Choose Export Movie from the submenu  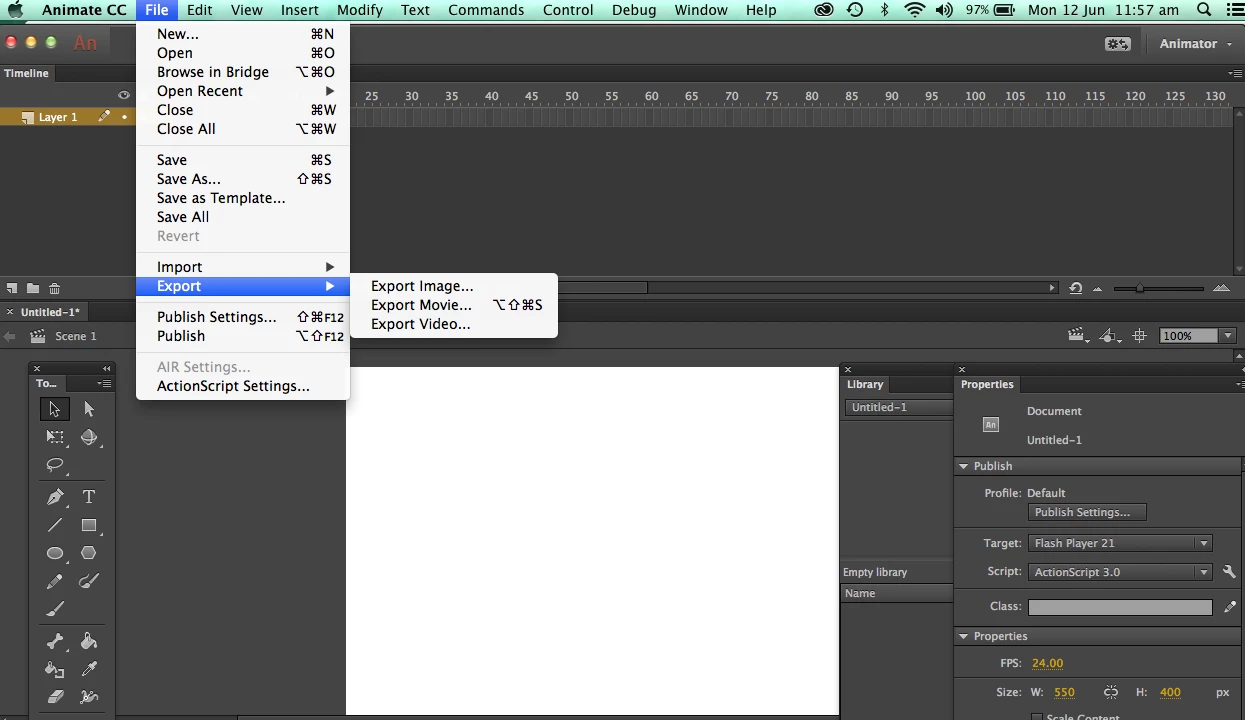421,305
